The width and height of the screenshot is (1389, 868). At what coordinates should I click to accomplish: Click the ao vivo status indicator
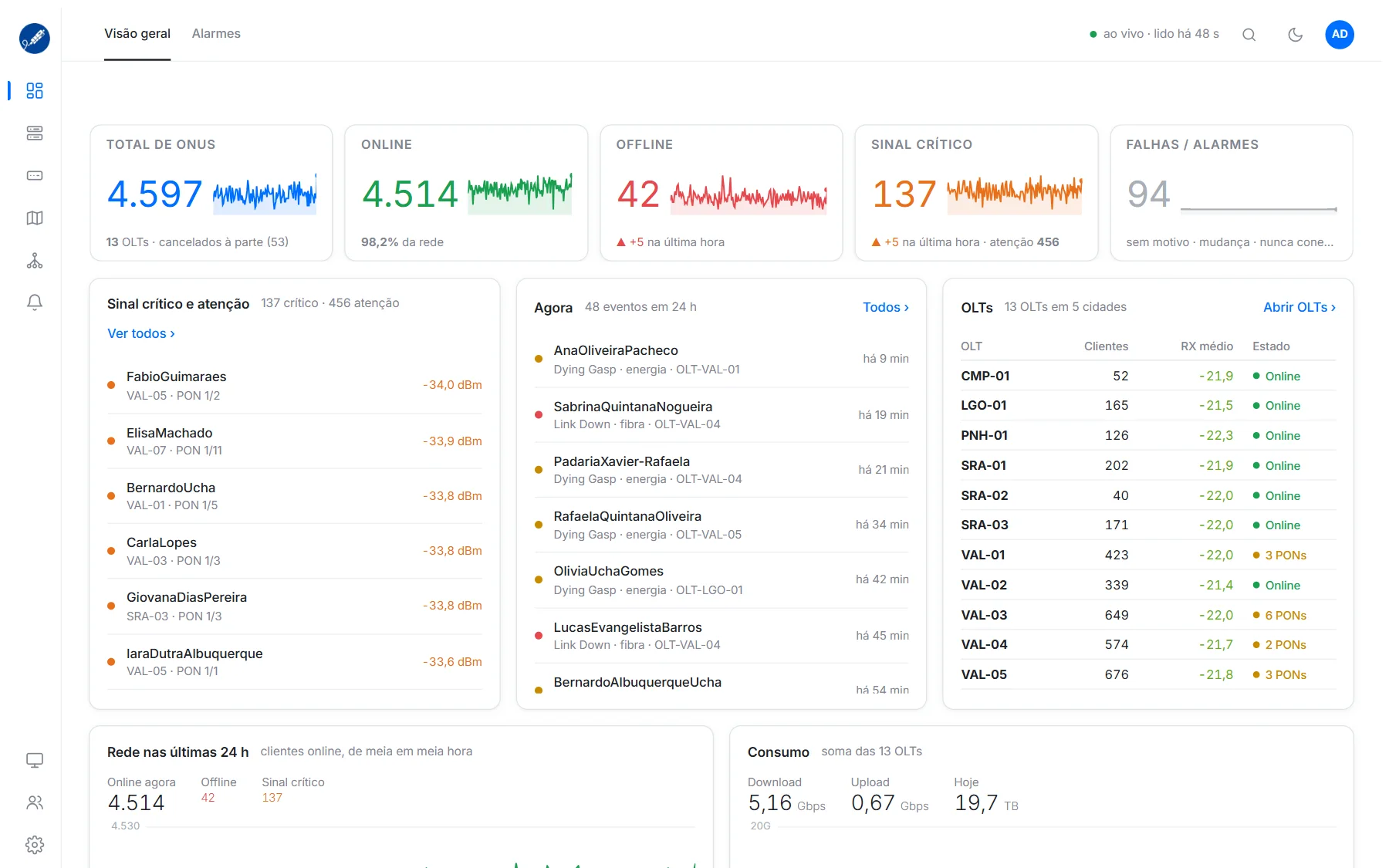point(1154,34)
